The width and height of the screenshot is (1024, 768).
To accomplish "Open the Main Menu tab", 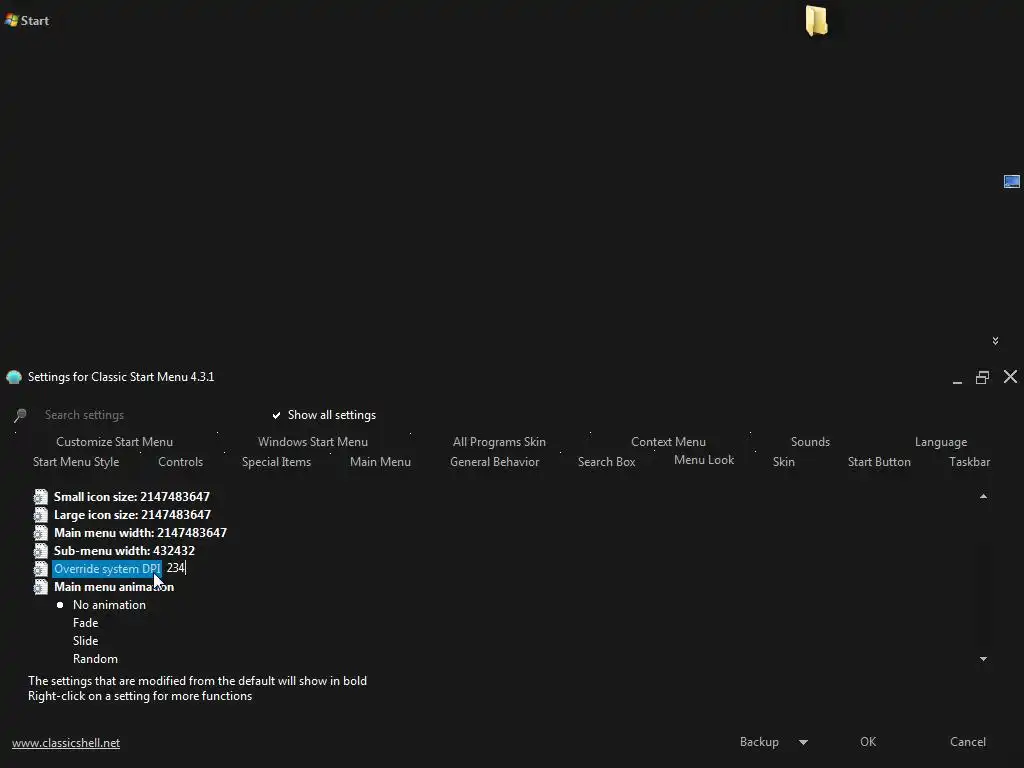I will coord(380,462).
